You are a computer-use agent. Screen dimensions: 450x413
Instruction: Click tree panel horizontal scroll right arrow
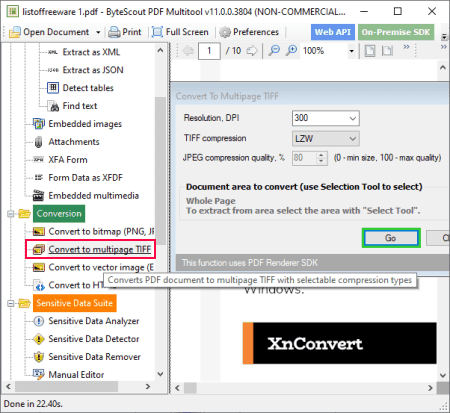click(148, 387)
